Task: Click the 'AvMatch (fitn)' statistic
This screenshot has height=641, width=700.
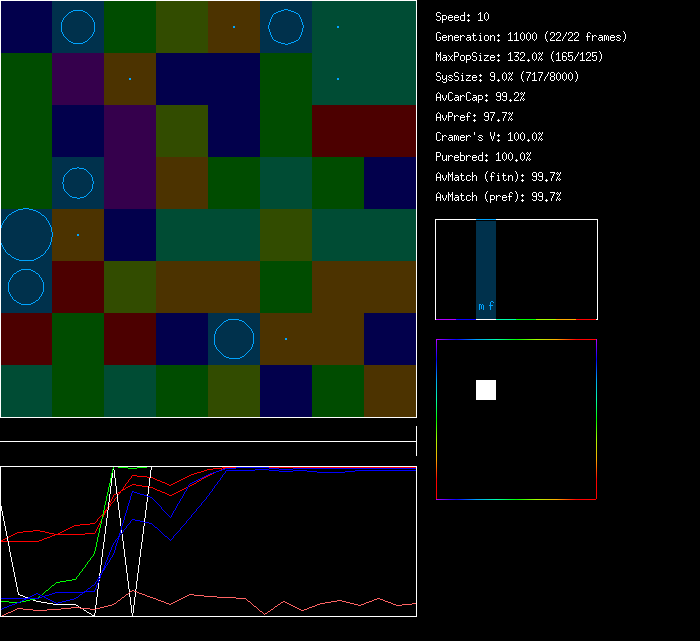Action: [498, 177]
